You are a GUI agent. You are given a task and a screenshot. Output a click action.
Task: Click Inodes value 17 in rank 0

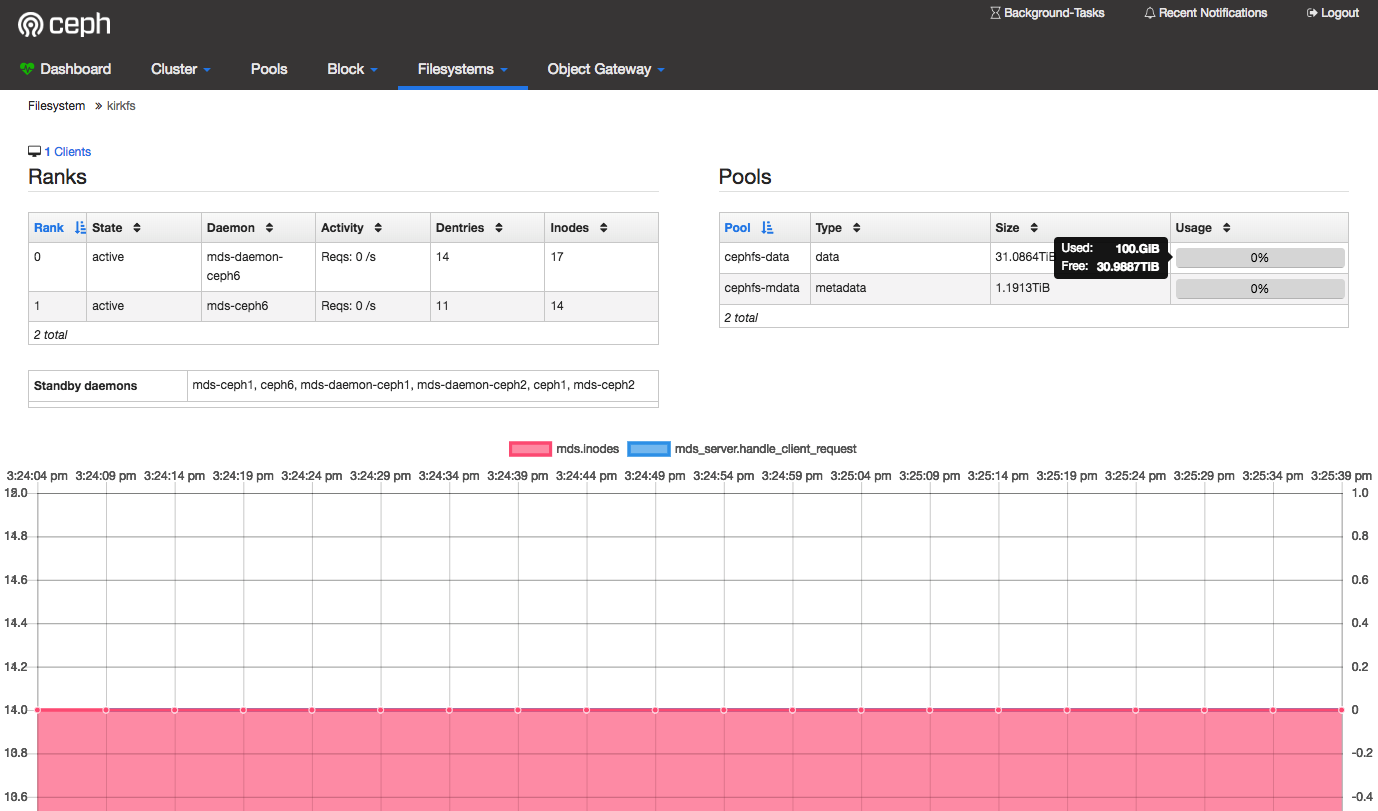(x=557, y=257)
